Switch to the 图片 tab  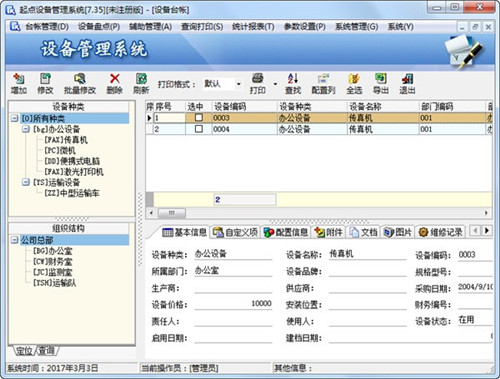398,232
